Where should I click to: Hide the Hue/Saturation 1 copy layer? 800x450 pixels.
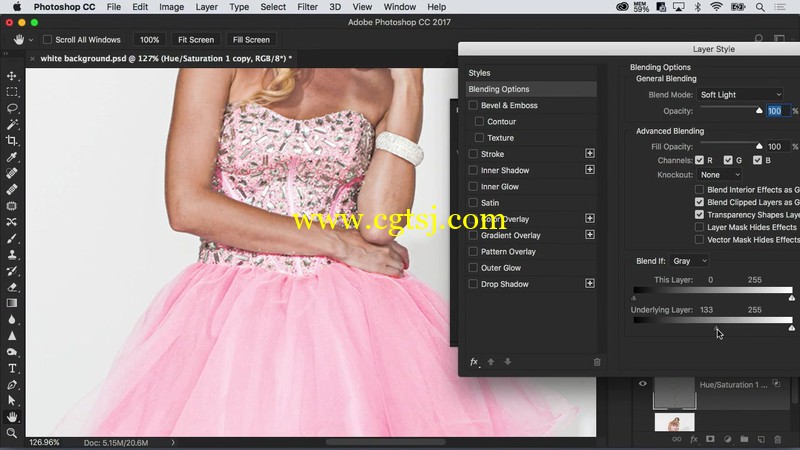(642, 384)
